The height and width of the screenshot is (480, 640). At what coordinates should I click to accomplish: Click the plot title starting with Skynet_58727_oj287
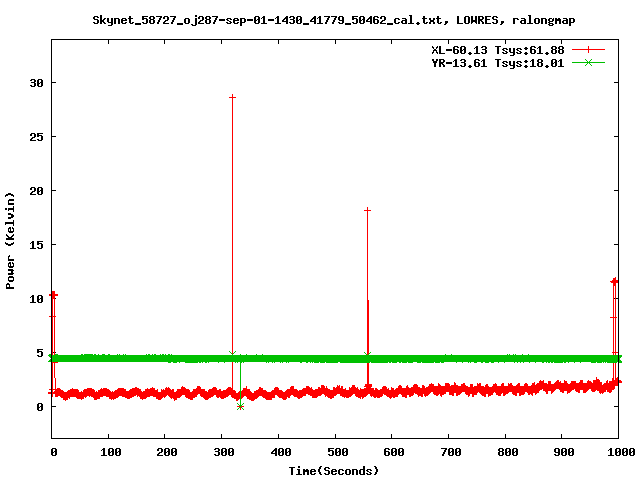click(x=333, y=20)
